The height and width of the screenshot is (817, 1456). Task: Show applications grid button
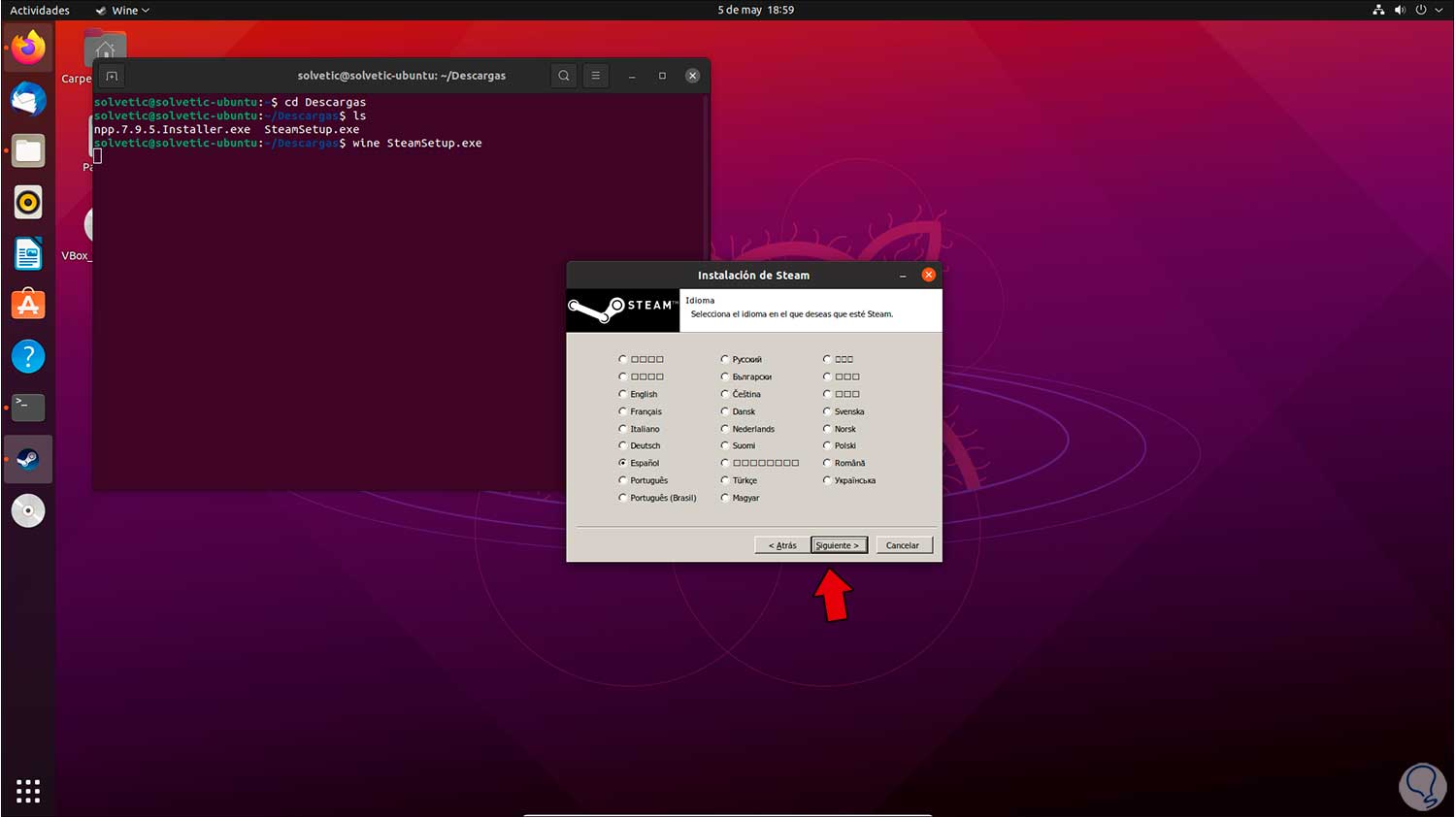28,791
